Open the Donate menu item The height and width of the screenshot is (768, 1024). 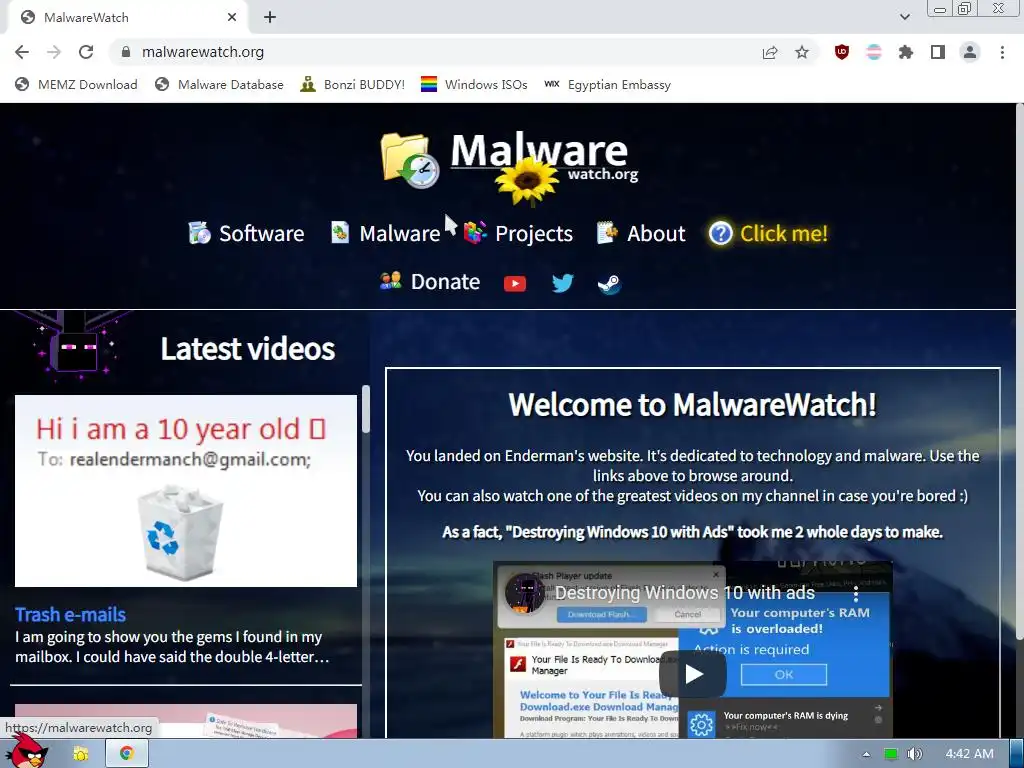click(x=430, y=281)
